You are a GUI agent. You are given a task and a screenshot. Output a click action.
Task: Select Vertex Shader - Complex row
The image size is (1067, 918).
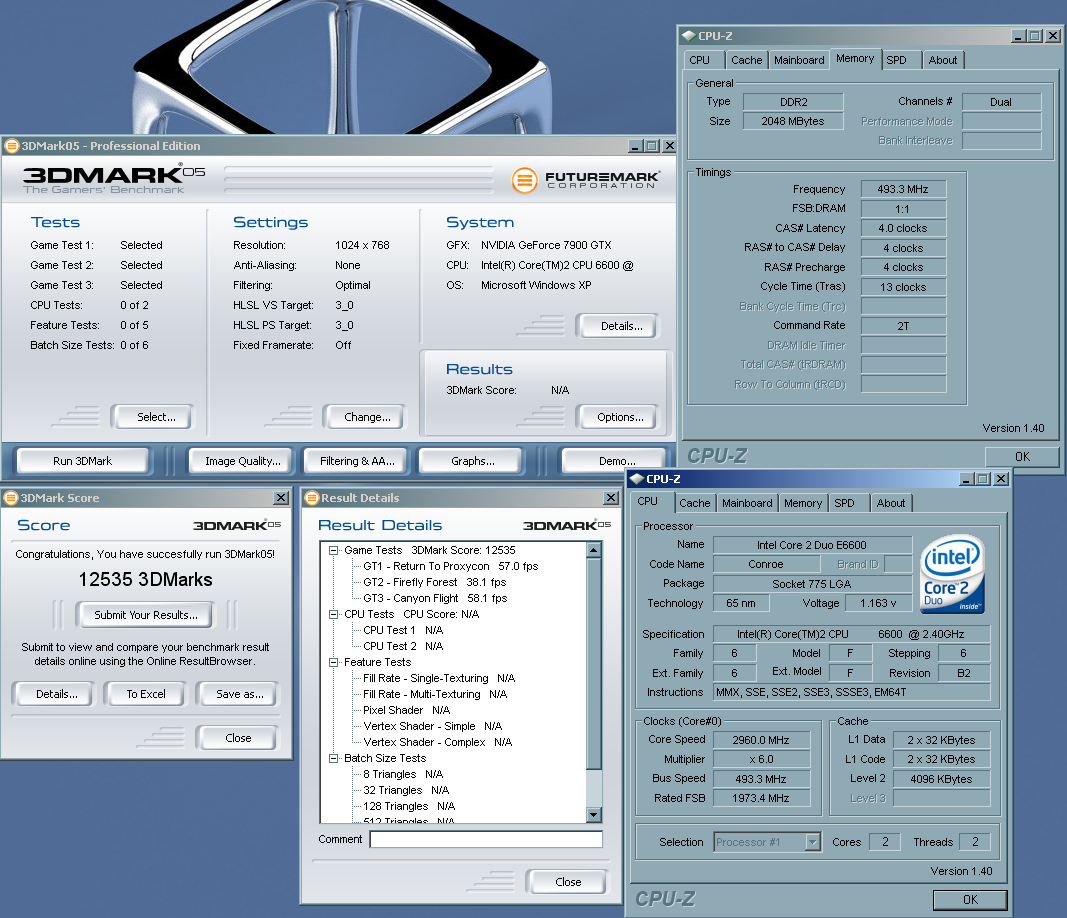(438, 742)
